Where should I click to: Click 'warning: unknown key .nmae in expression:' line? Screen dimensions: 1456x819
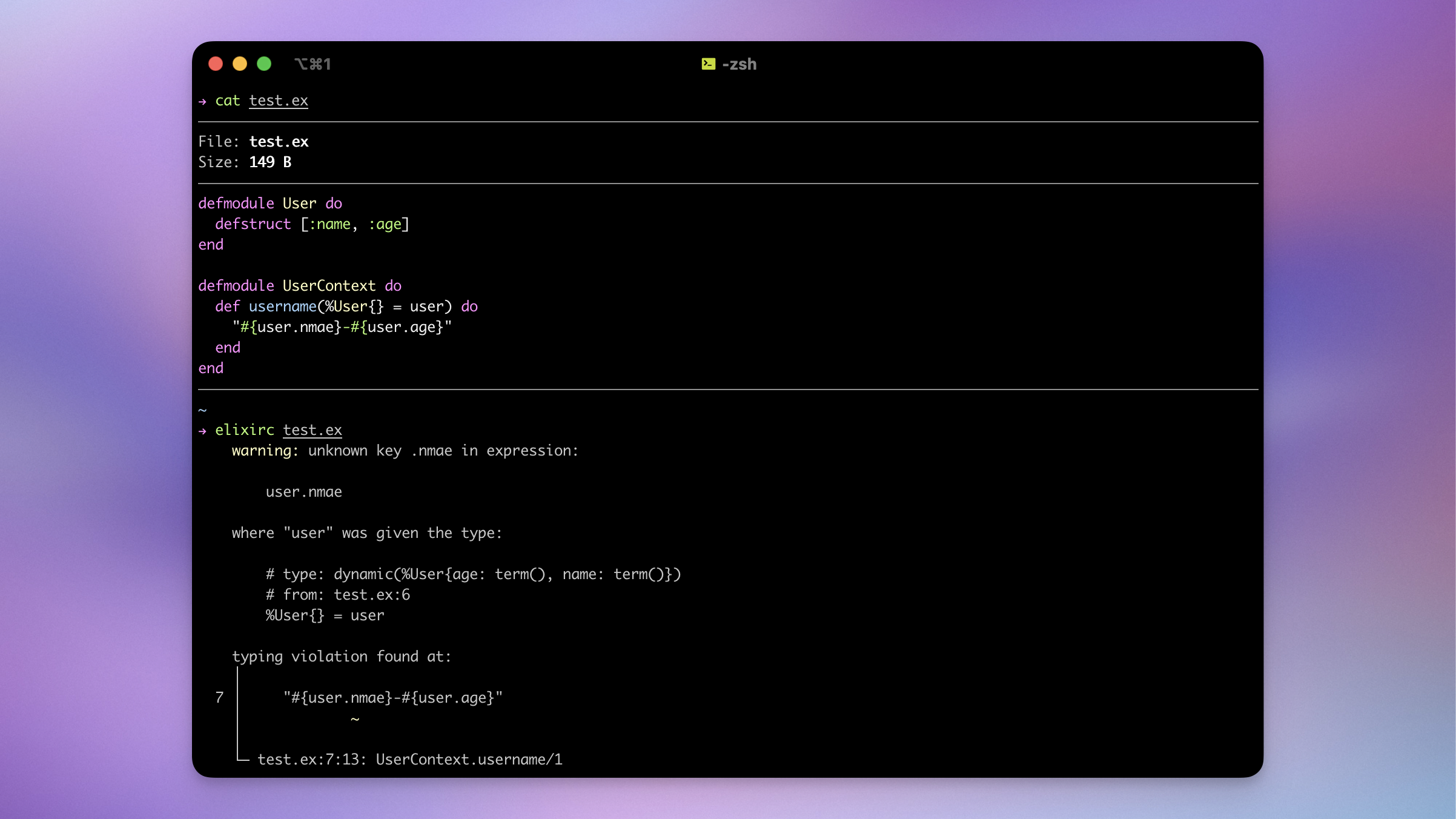pyautogui.click(x=405, y=451)
